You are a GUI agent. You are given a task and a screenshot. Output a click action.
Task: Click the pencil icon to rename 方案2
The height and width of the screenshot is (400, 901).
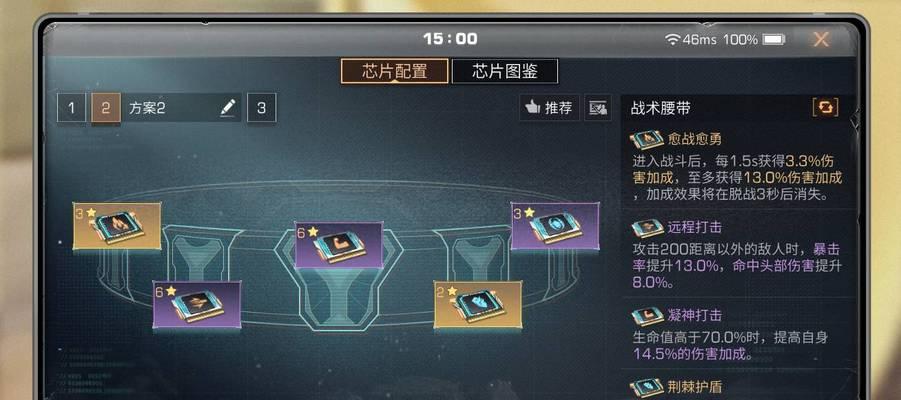(228, 107)
